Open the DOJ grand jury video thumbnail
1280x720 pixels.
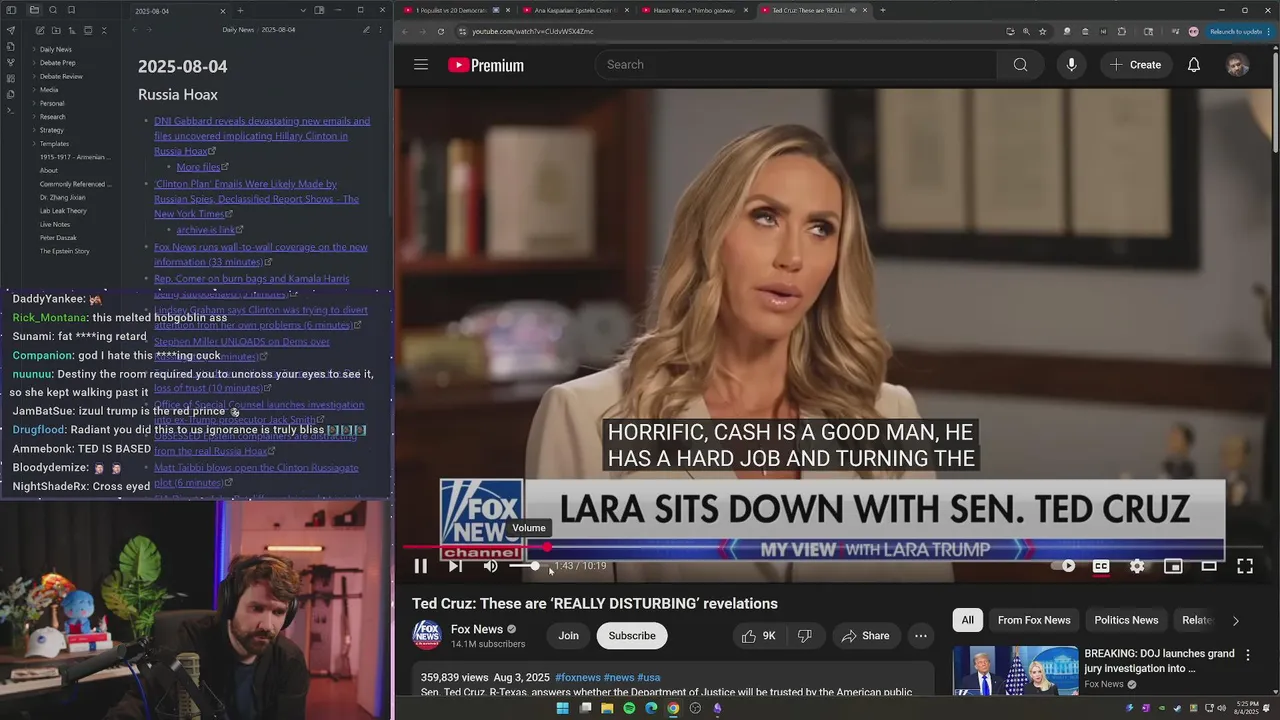(1015, 671)
